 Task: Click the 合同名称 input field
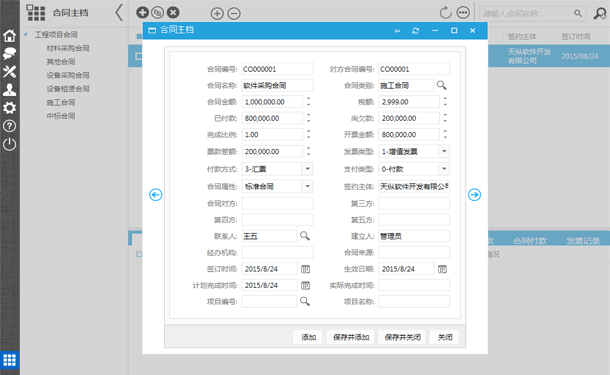(277, 85)
